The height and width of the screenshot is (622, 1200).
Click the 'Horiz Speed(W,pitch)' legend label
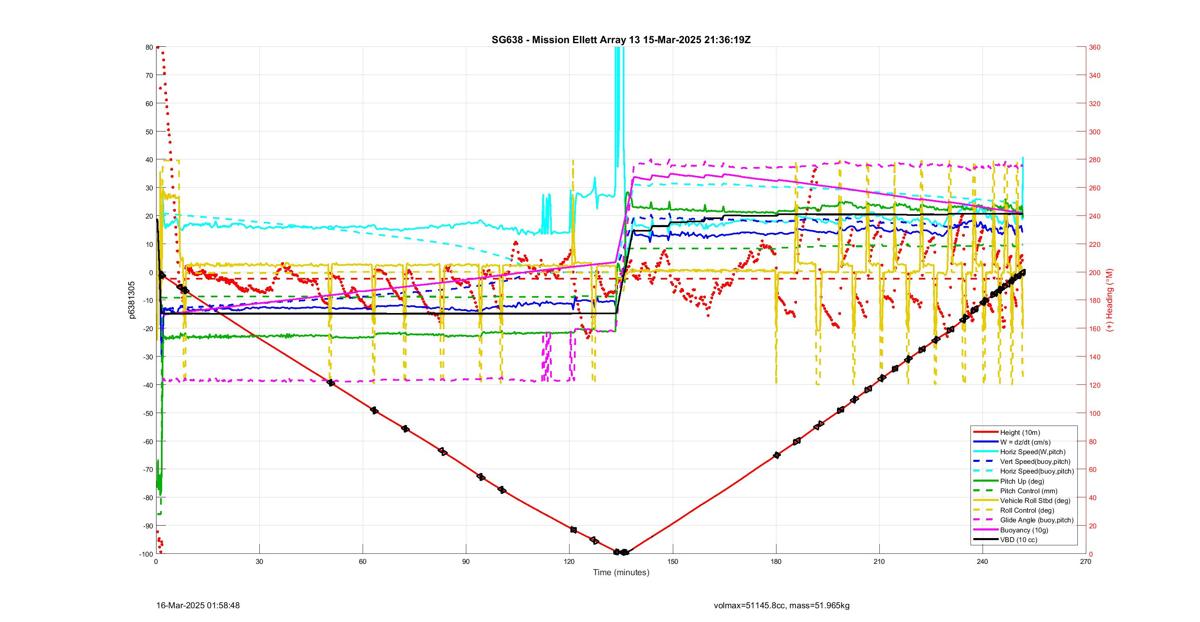[x=1035, y=451]
